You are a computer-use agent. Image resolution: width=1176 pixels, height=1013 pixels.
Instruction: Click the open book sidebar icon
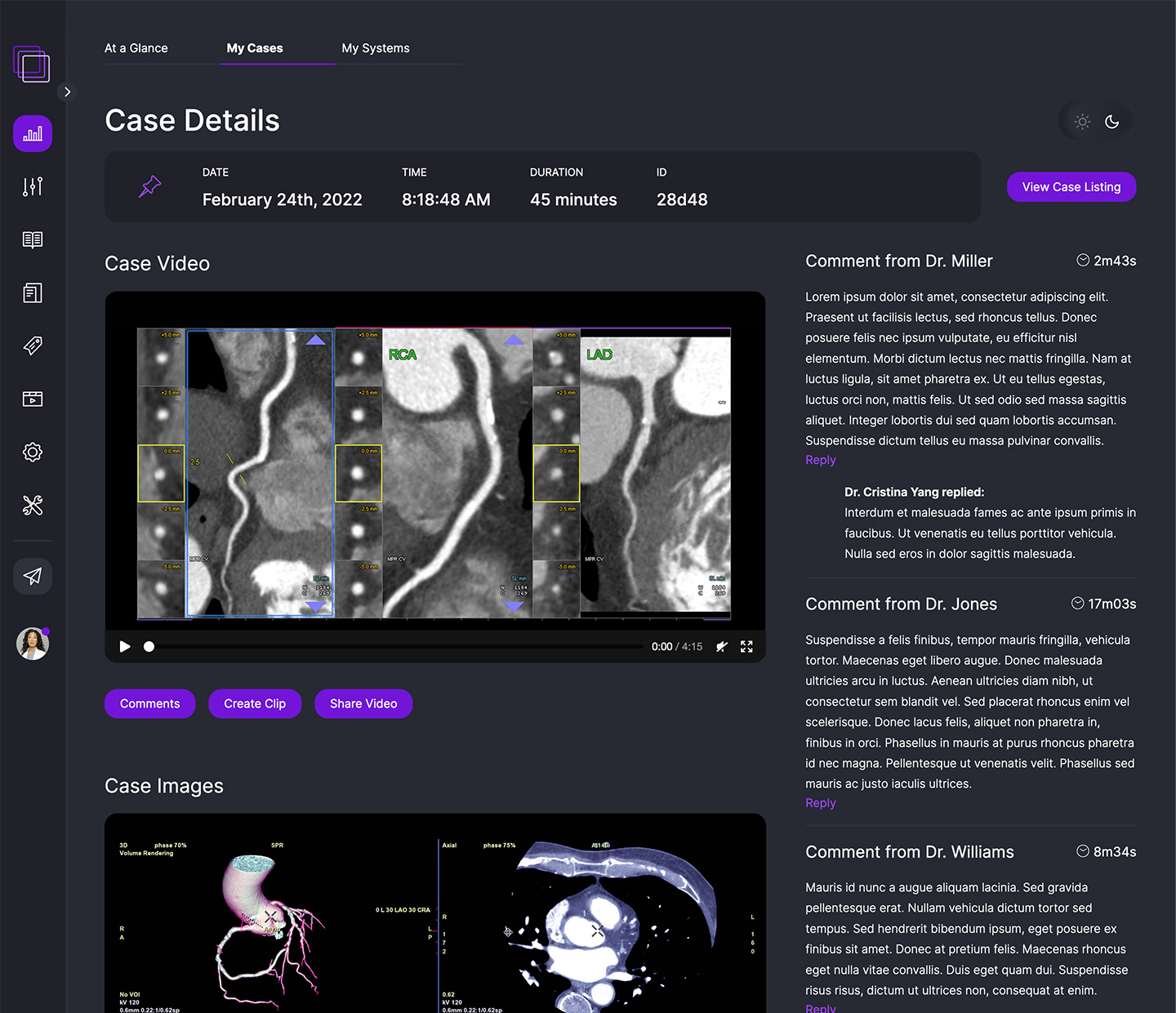tap(33, 240)
